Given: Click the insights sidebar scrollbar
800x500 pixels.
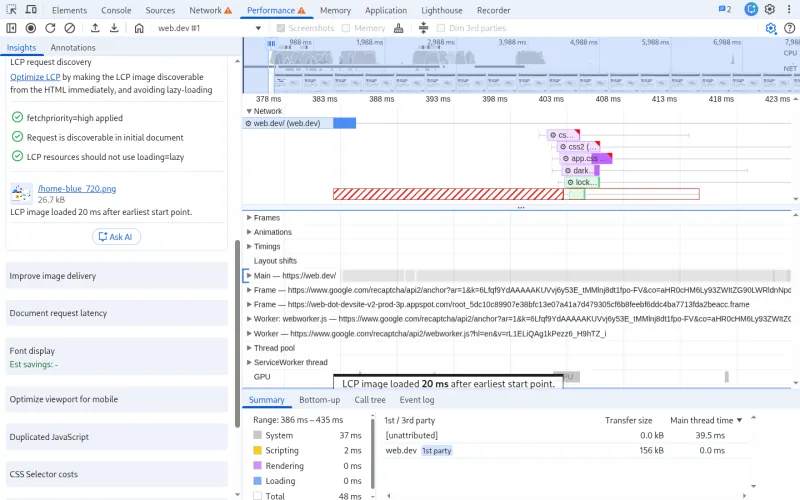Looking at the screenshot, I should (237, 334).
